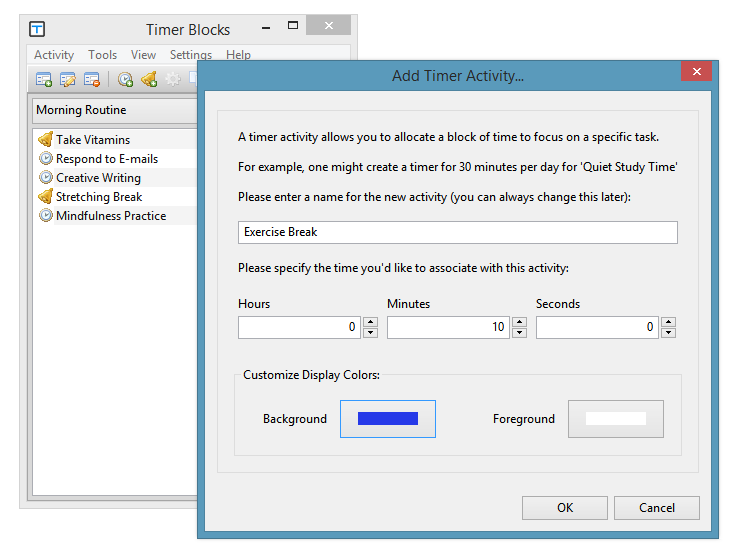
Task: Click into the Minutes input field
Action: pos(448,327)
